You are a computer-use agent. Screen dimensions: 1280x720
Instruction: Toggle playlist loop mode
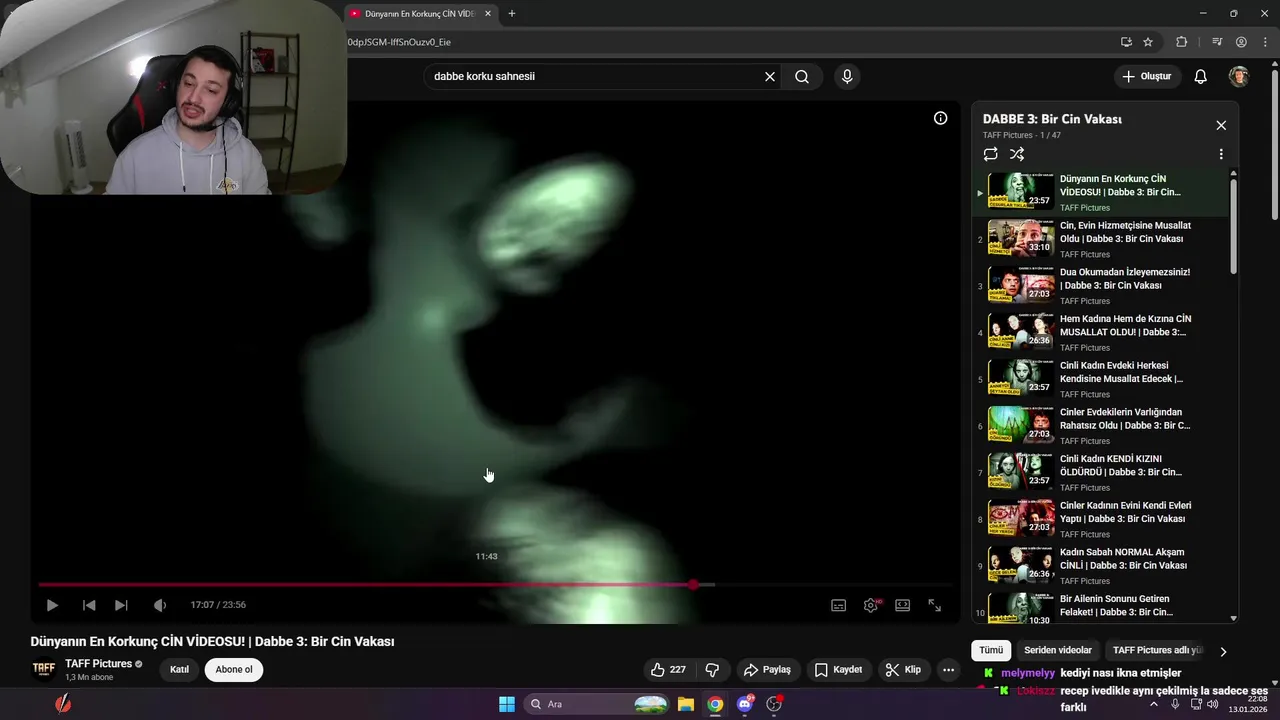tap(990, 154)
